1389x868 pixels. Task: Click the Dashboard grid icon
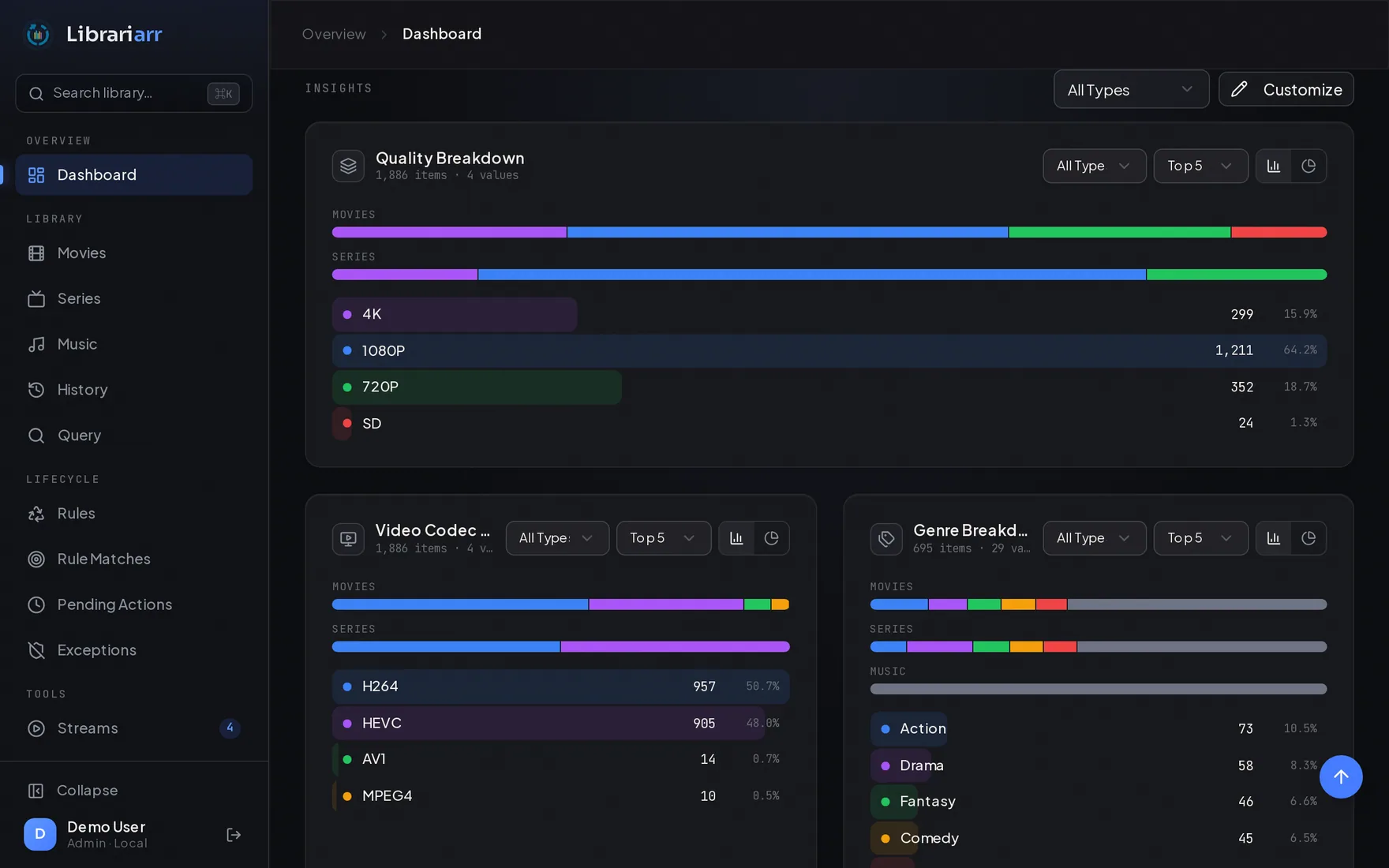click(36, 174)
